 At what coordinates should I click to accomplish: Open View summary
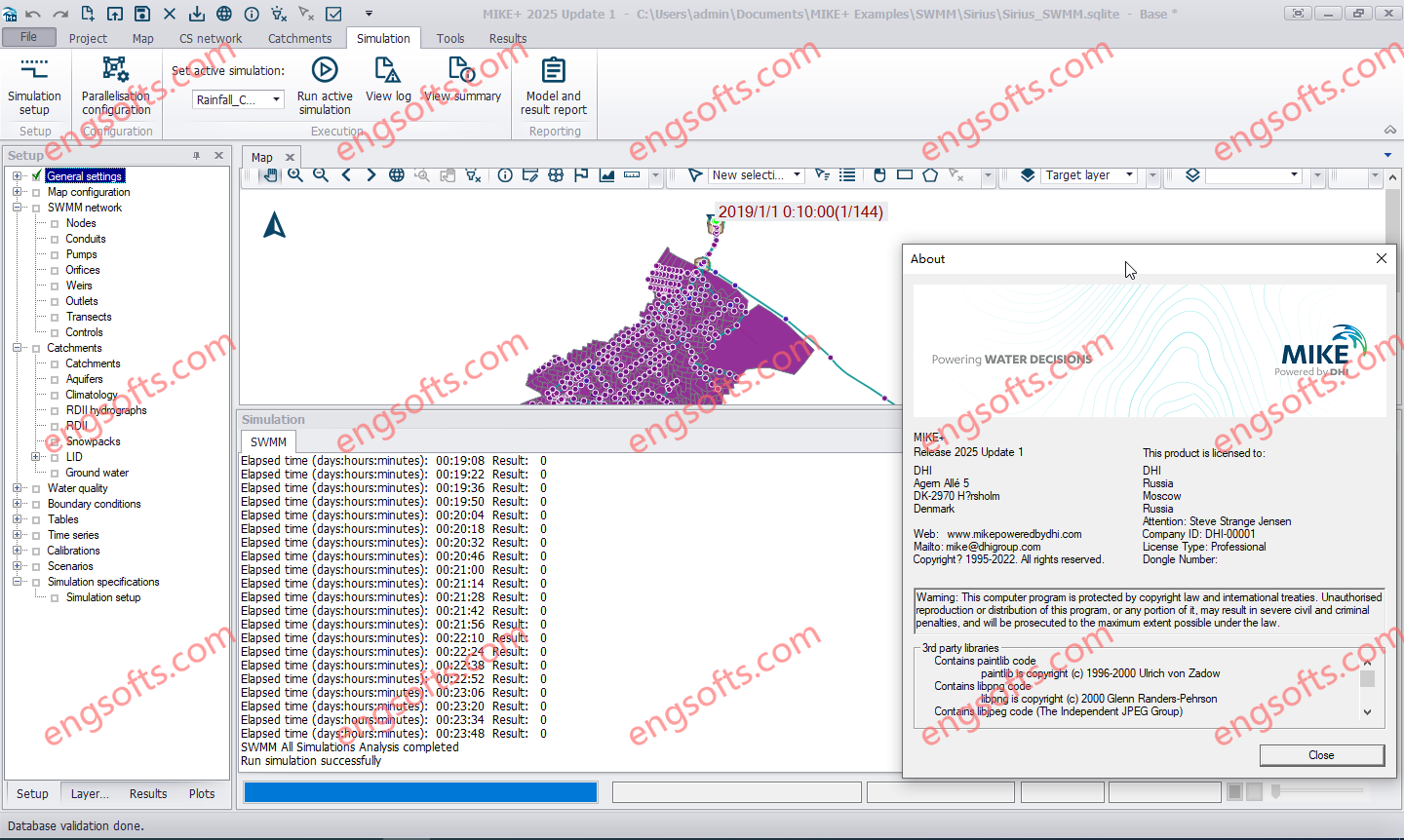point(463,80)
